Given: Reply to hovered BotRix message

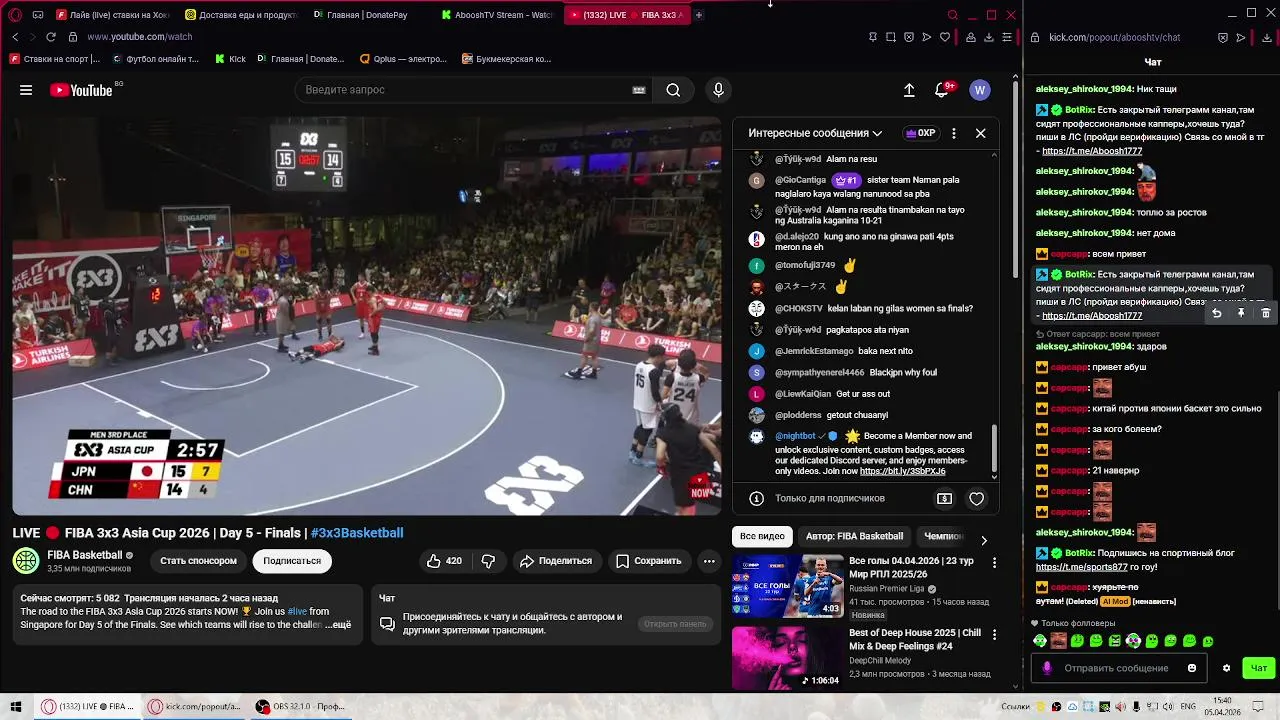Looking at the screenshot, I should click(1216, 313).
